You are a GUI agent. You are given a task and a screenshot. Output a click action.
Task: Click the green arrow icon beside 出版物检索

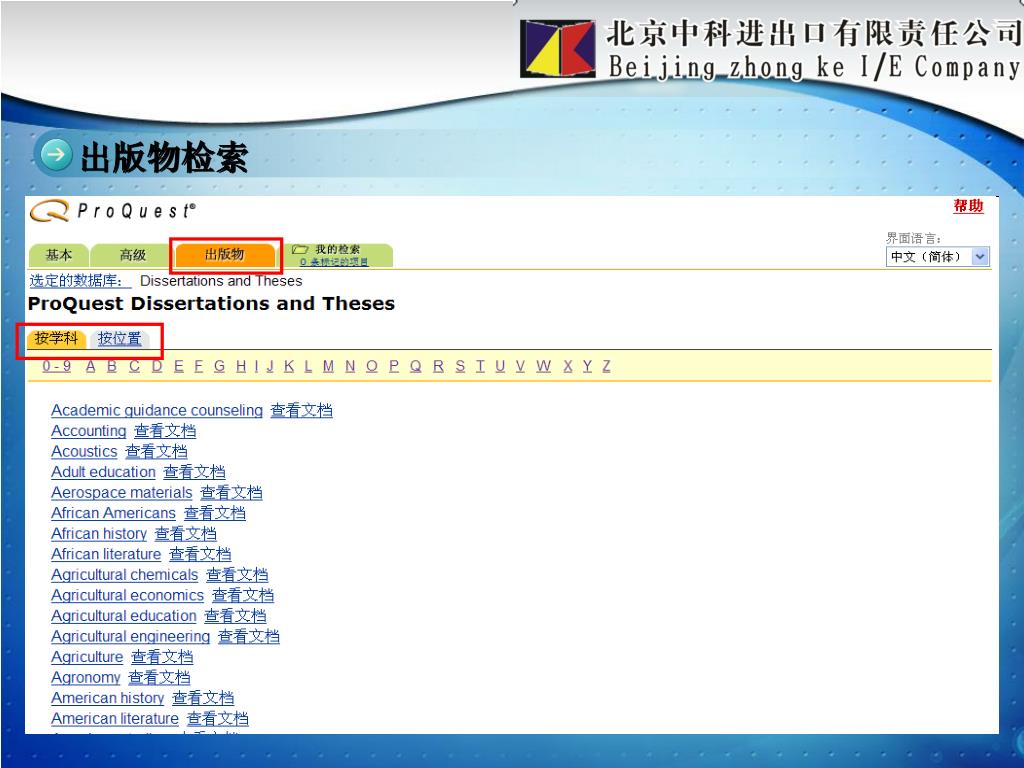pos(56,155)
